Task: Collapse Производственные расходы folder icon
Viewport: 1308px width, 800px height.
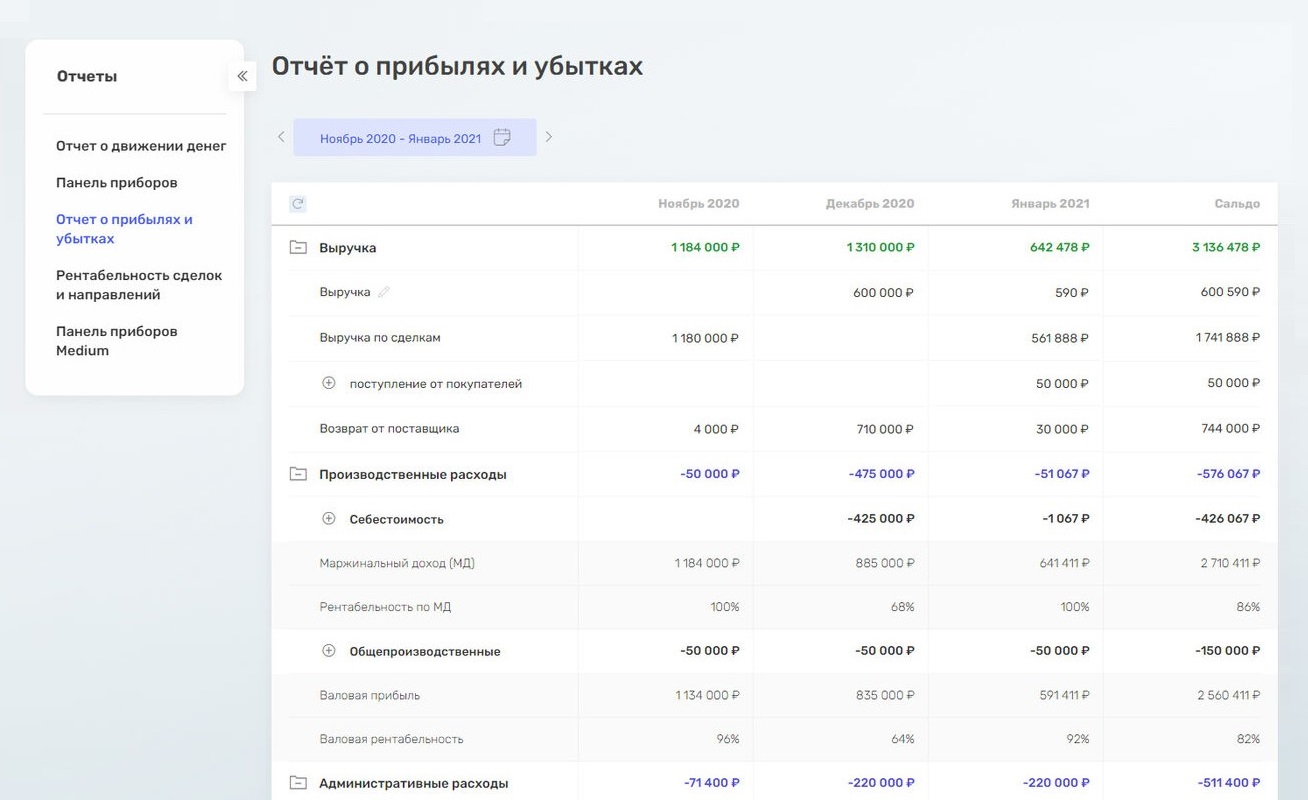Action: (x=298, y=474)
